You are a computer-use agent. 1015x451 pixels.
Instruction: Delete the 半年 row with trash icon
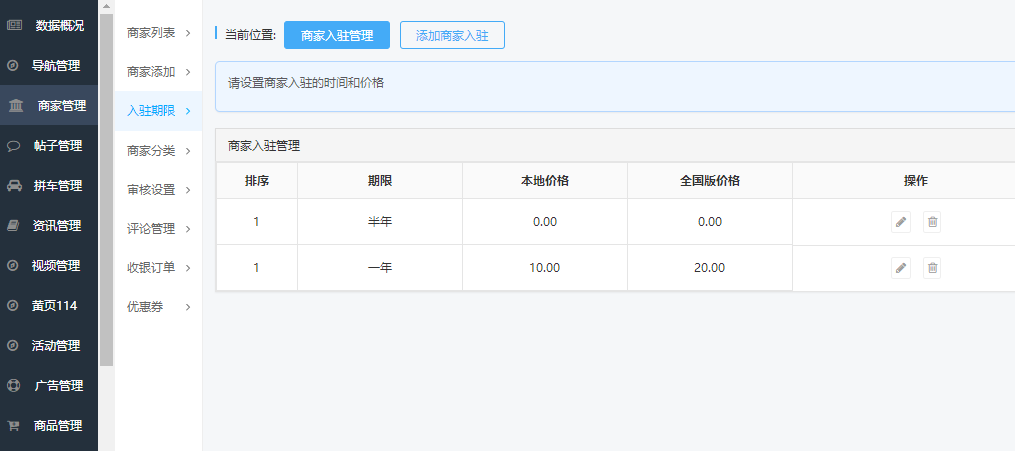click(x=932, y=222)
